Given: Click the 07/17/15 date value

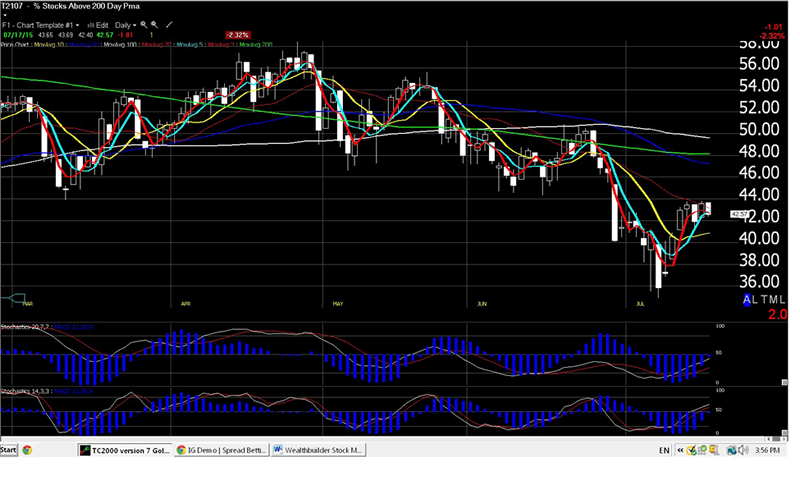Looking at the screenshot, I should point(18,35).
